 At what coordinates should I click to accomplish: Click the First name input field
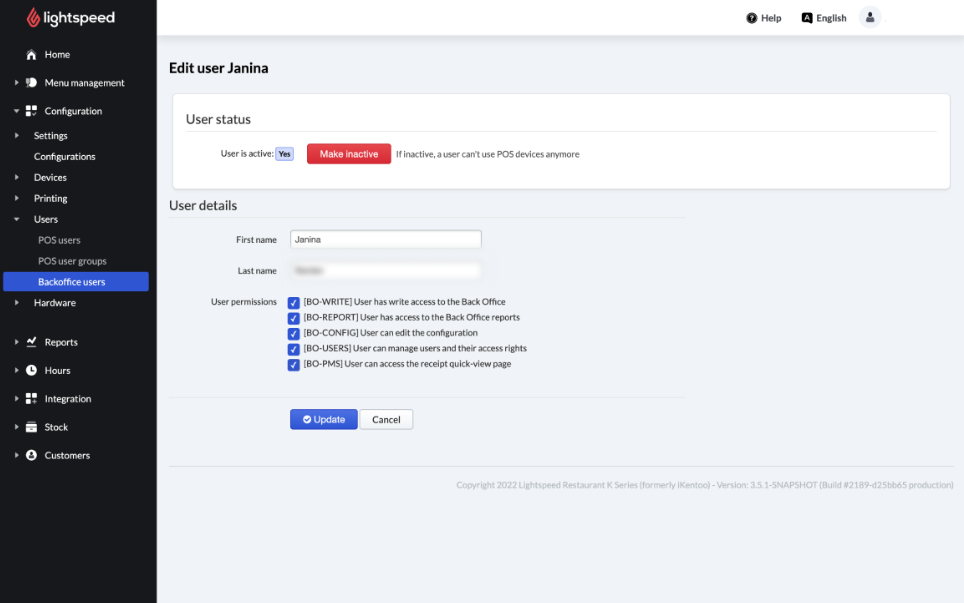pos(385,240)
